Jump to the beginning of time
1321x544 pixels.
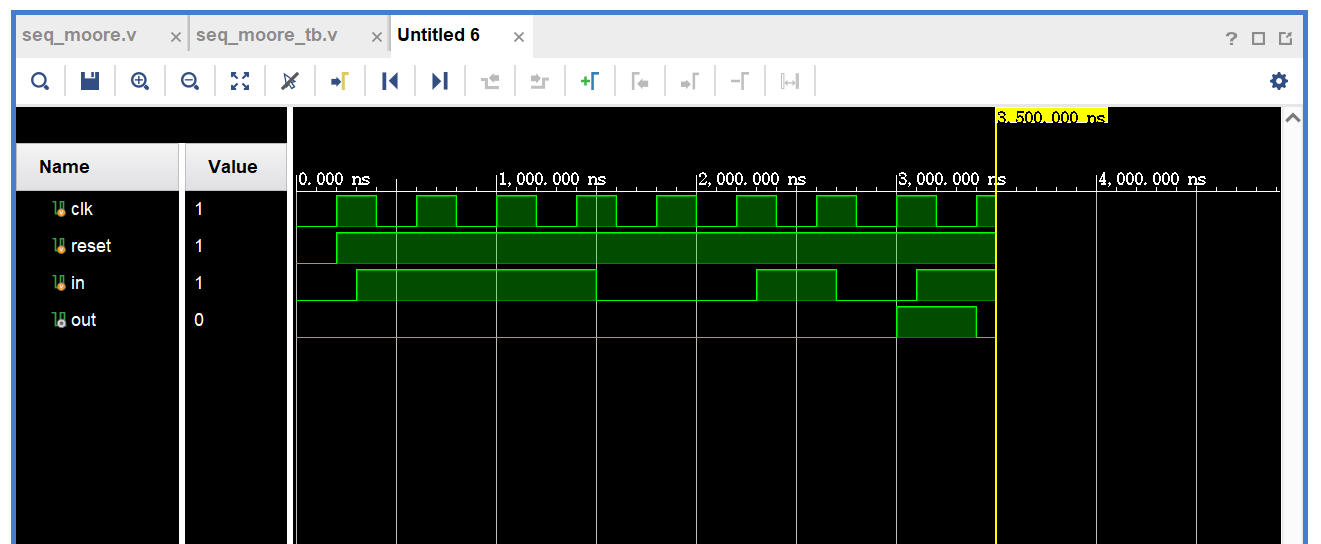(390, 81)
